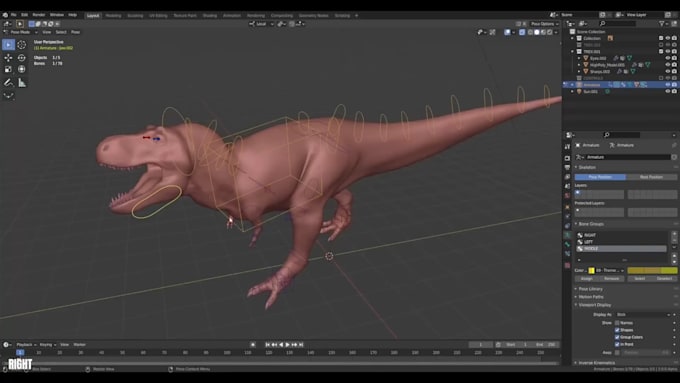Select the Move tool

[x=8, y=58]
